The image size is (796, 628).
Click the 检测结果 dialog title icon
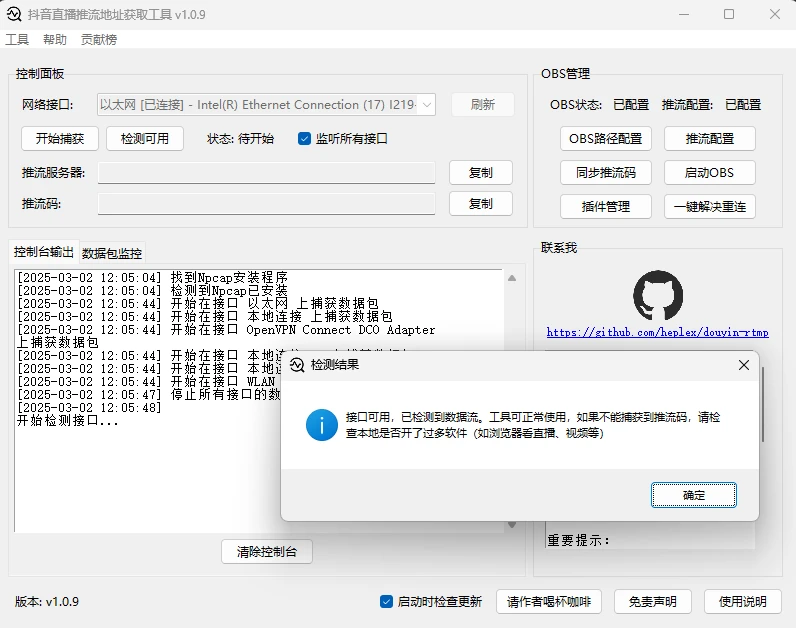pyautogui.click(x=297, y=365)
